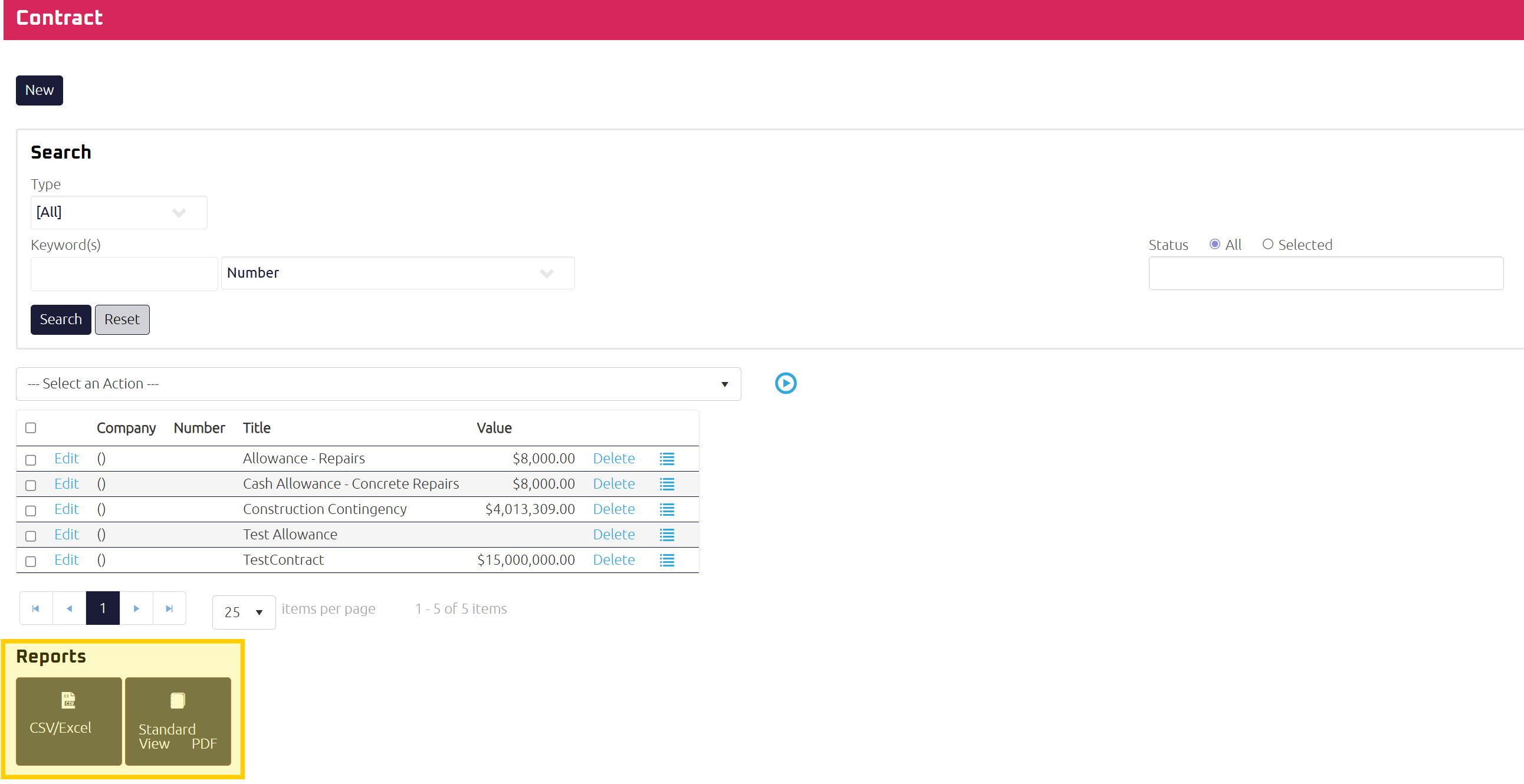Go to previous page arrow
1524x784 pixels.
pos(69,608)
